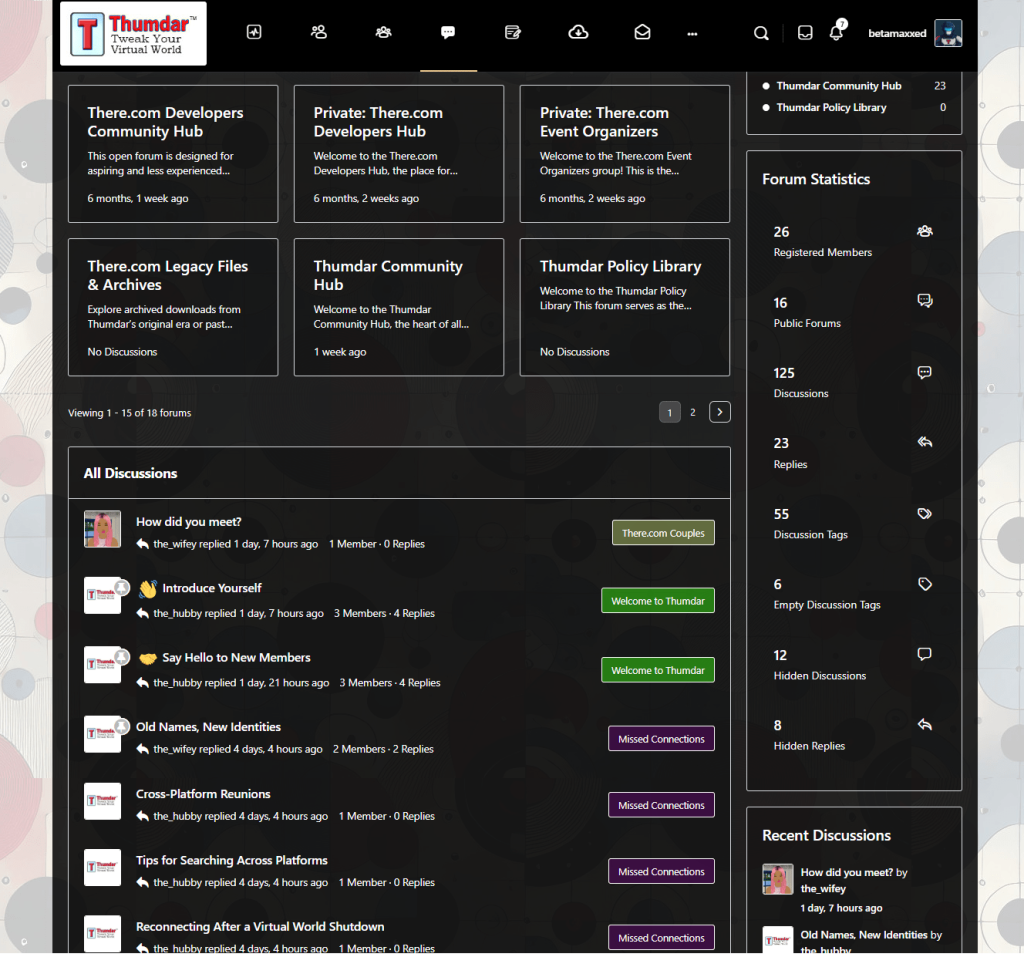Click Missed Connections tag beside Tips for Searching

pyautogui.click(x=661, y=871)
